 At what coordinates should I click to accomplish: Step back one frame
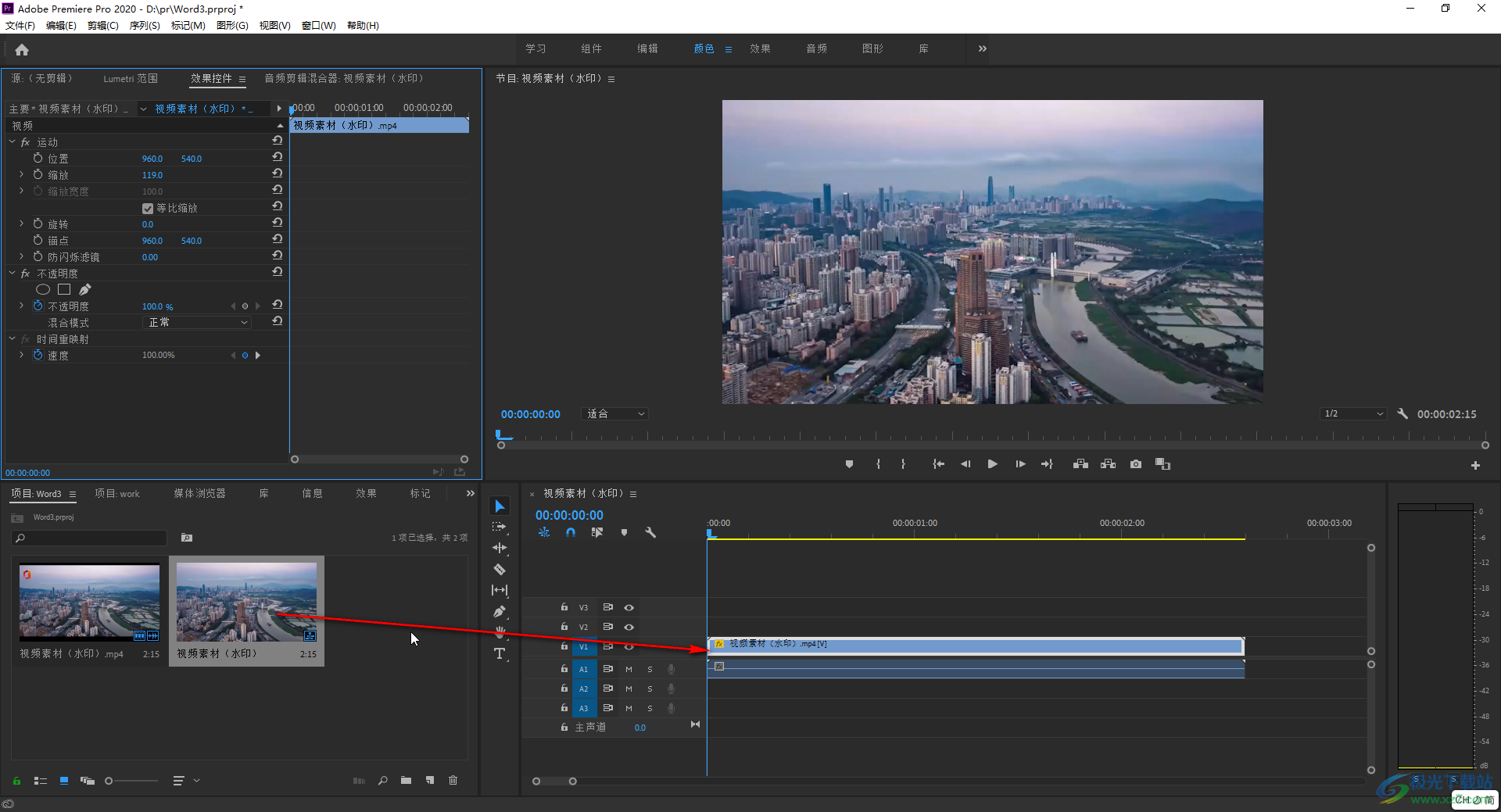click(x=965, y=464)
